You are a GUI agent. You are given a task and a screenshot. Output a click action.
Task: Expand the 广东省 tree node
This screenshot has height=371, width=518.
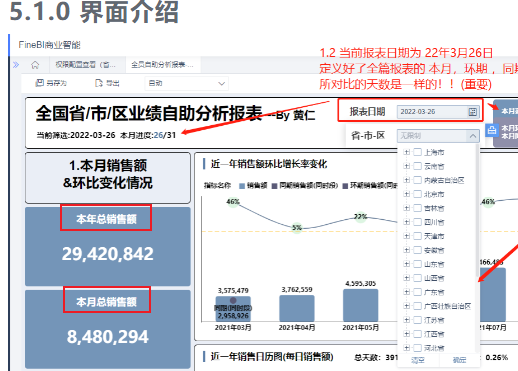click(x=406, y=292)
